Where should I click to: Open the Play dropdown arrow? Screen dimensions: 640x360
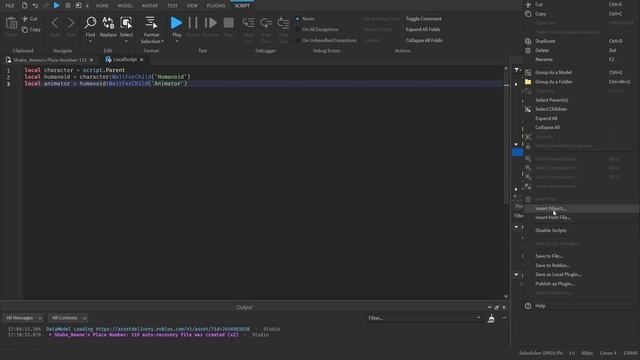(177, 41)
